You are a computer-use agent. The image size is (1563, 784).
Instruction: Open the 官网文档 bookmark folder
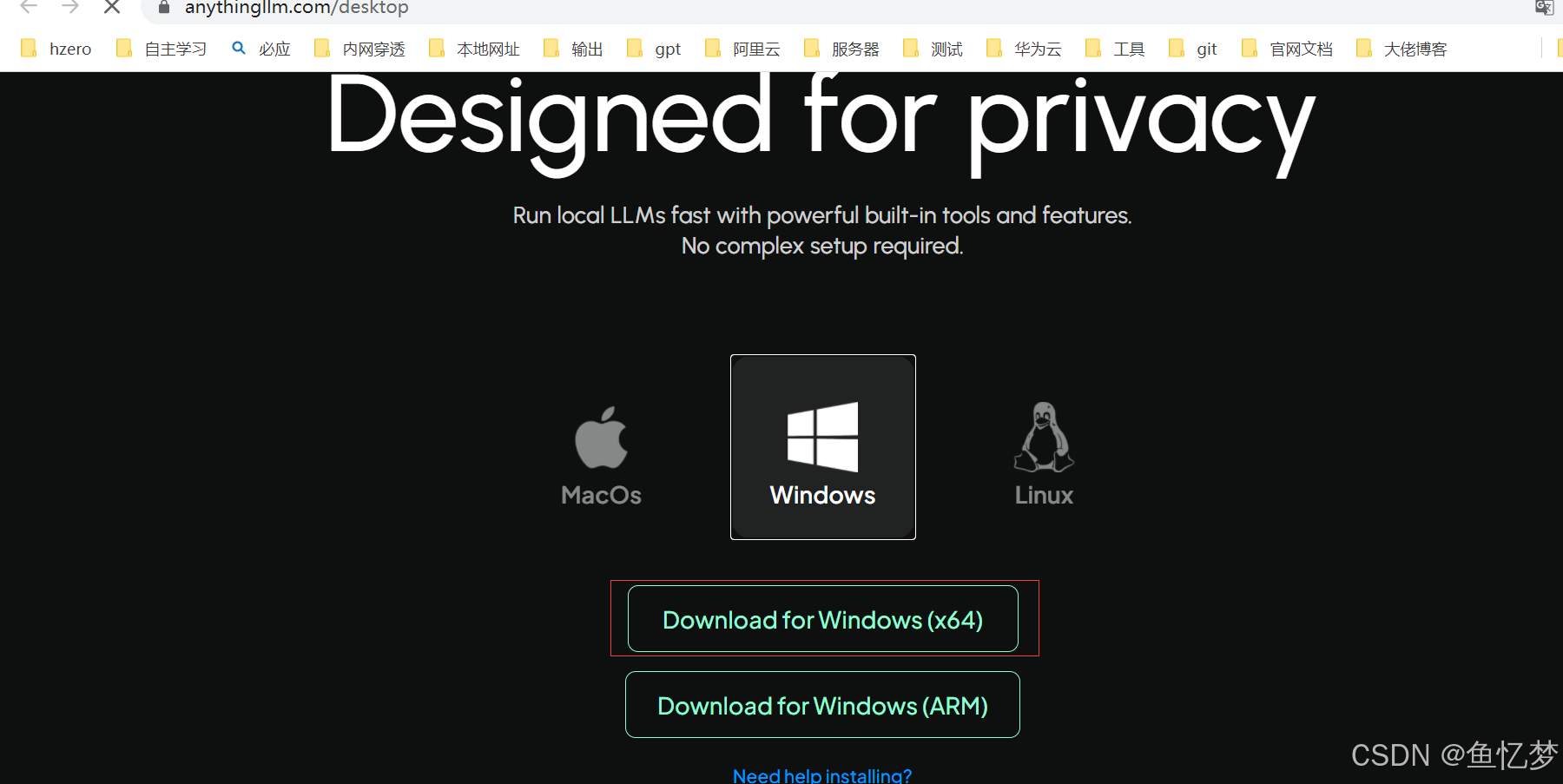click(1288, 49)
